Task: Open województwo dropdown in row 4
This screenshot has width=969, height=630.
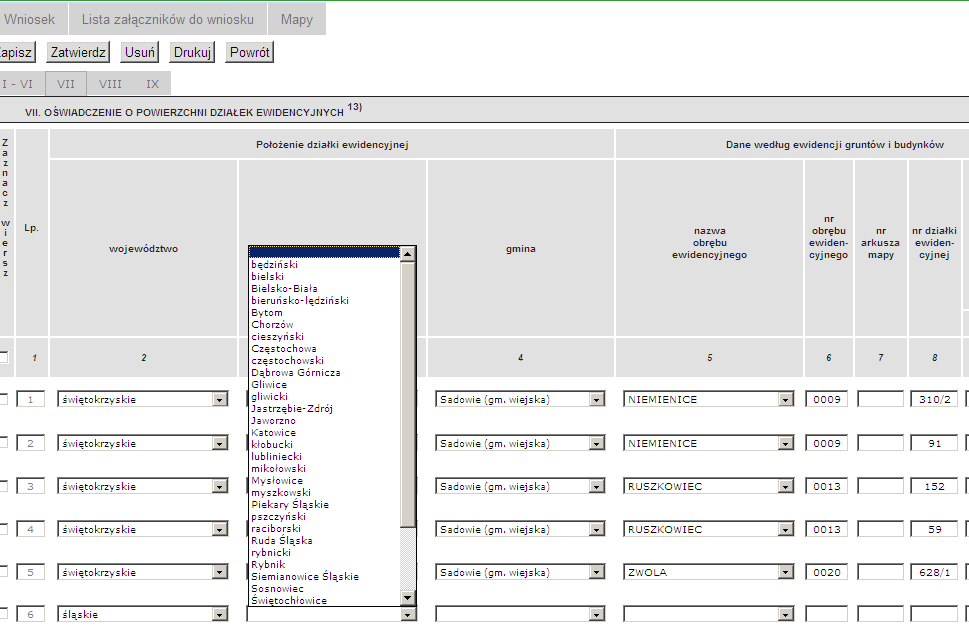Action: click(143, 529)
